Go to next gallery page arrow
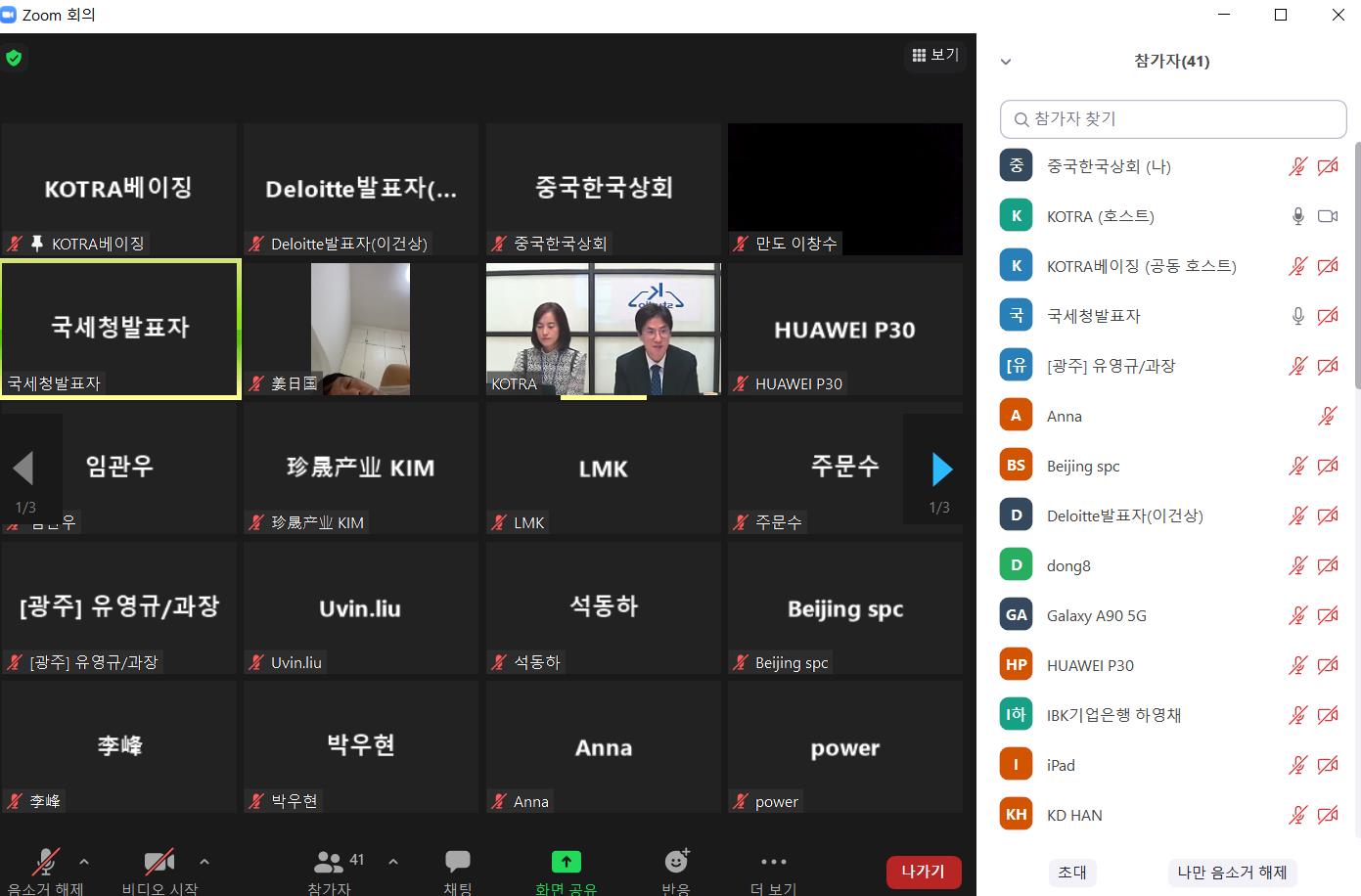Image resolution: width=1361 pixels, height=896 pixels. [x=940, y=470]
